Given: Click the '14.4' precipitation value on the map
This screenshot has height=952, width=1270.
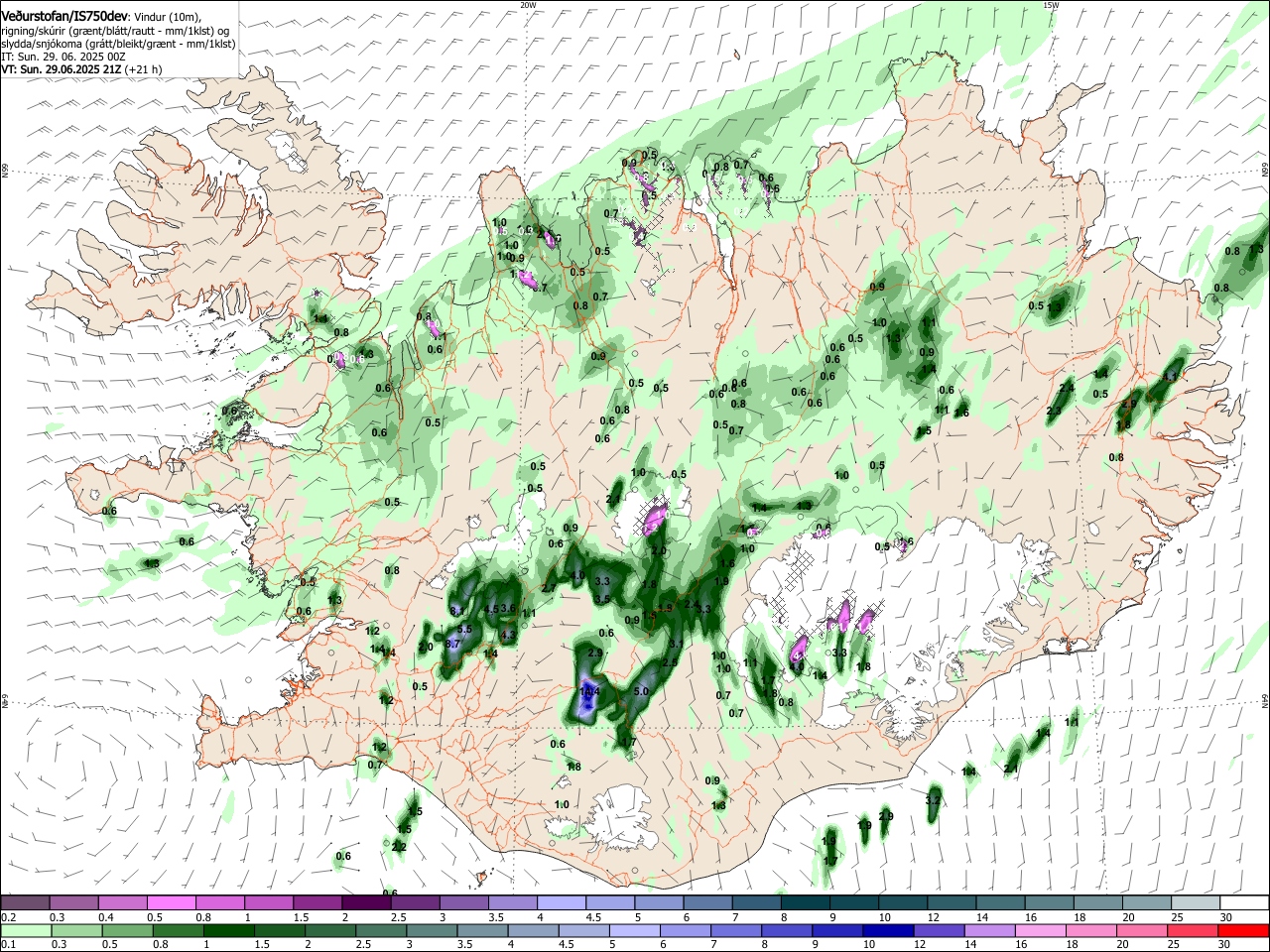Looking at the screenshot, I should click(589, 691).
